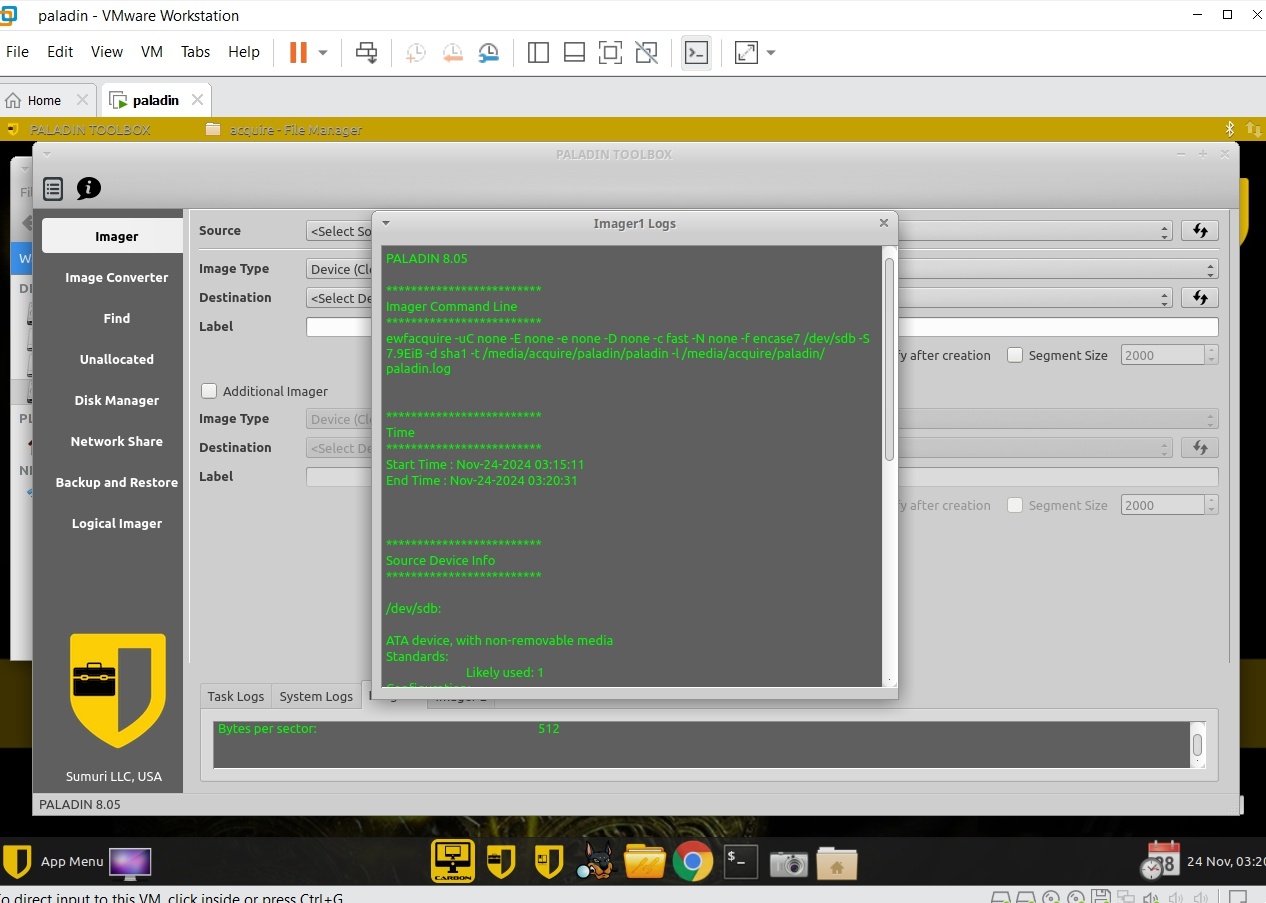Click the Bluetooth icon in guest panel
Viewport: 1266px width, 903px height.
[1231, 129]
